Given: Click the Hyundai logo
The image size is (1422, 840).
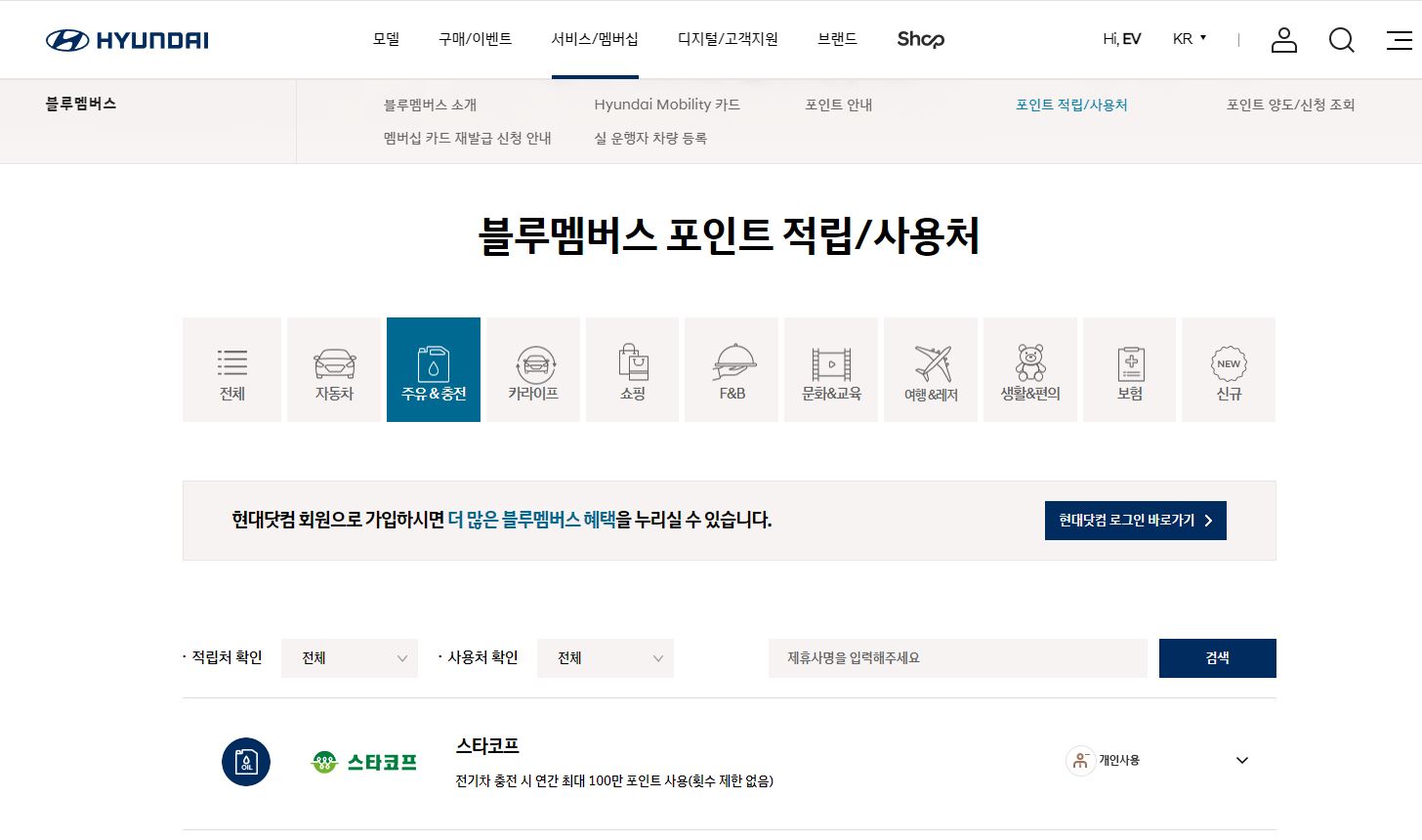Looking at the screenshot, I should click(127, 40).
